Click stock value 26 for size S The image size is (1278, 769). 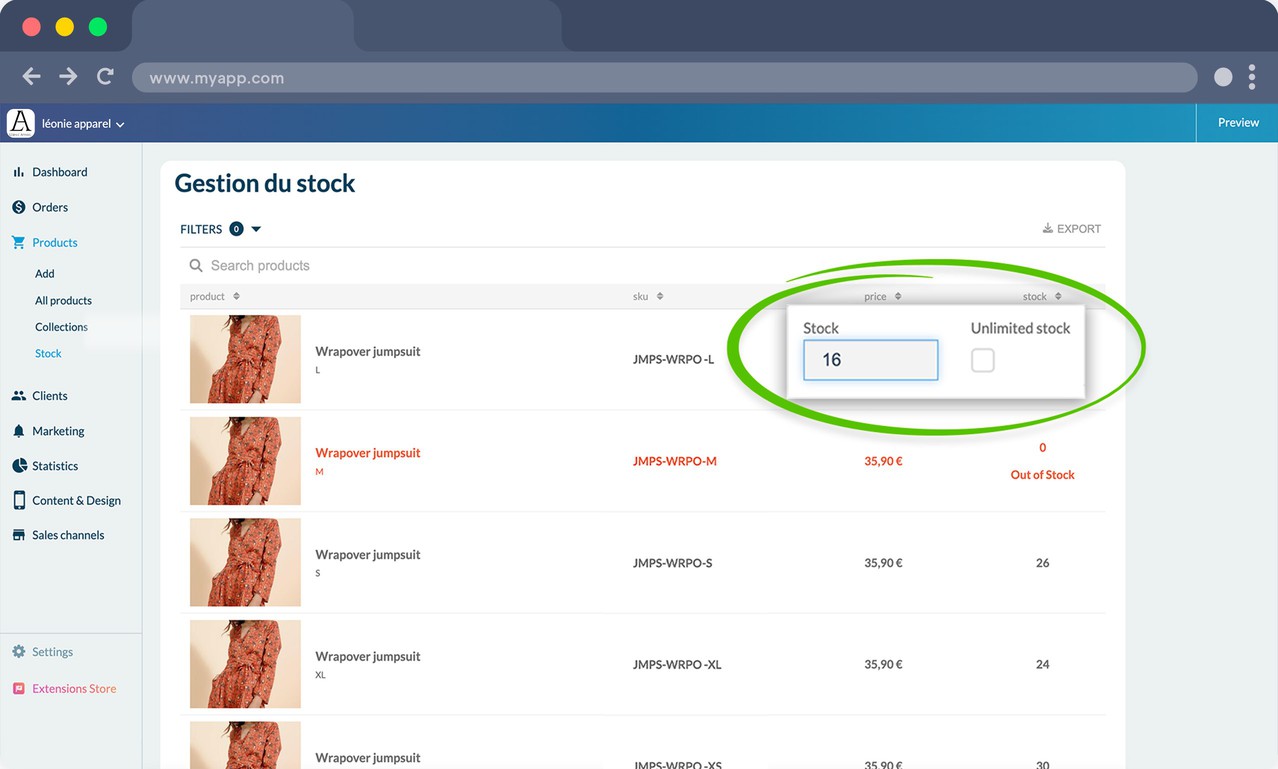point(1042,563)
